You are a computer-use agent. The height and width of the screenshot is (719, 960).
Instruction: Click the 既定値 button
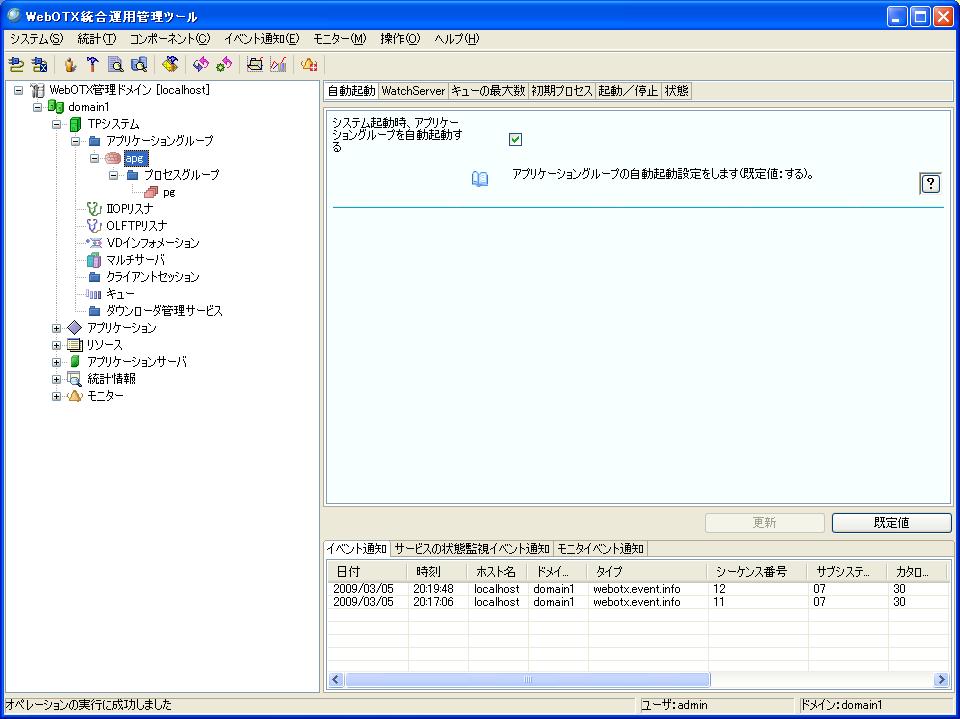(891, 523)
